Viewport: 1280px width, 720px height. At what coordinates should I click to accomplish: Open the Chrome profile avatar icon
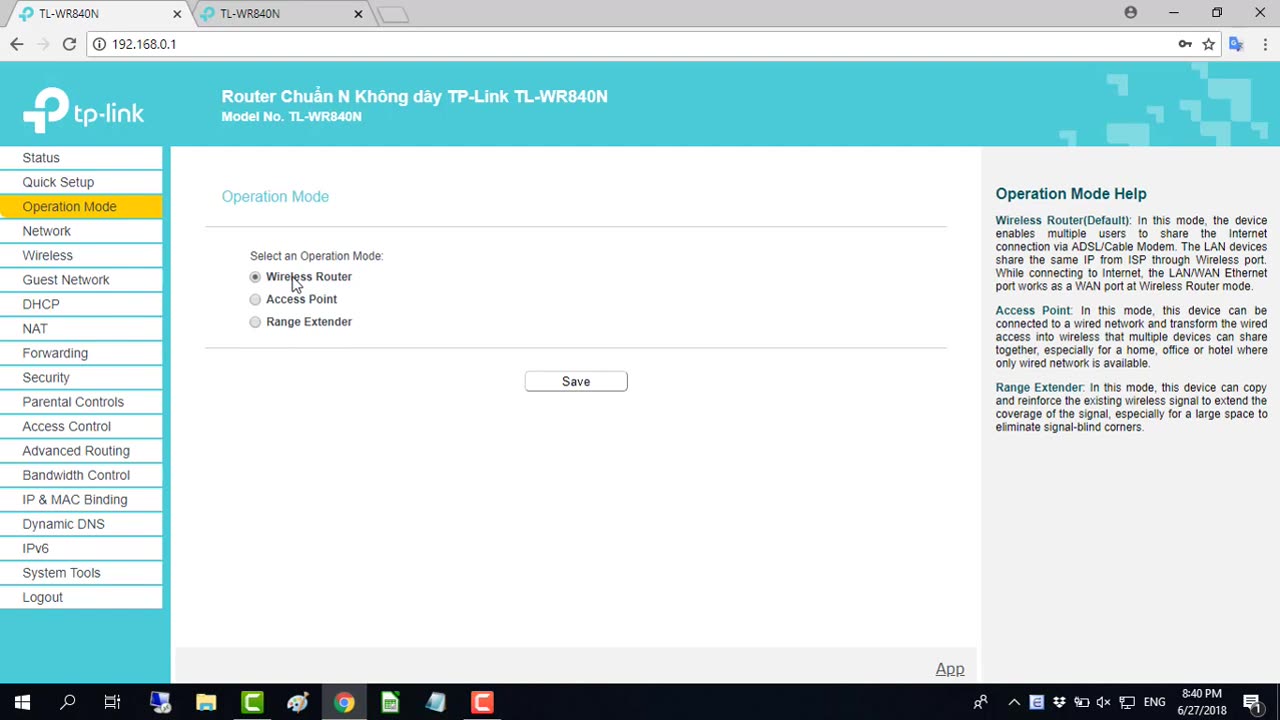[x=1130, y=13]
